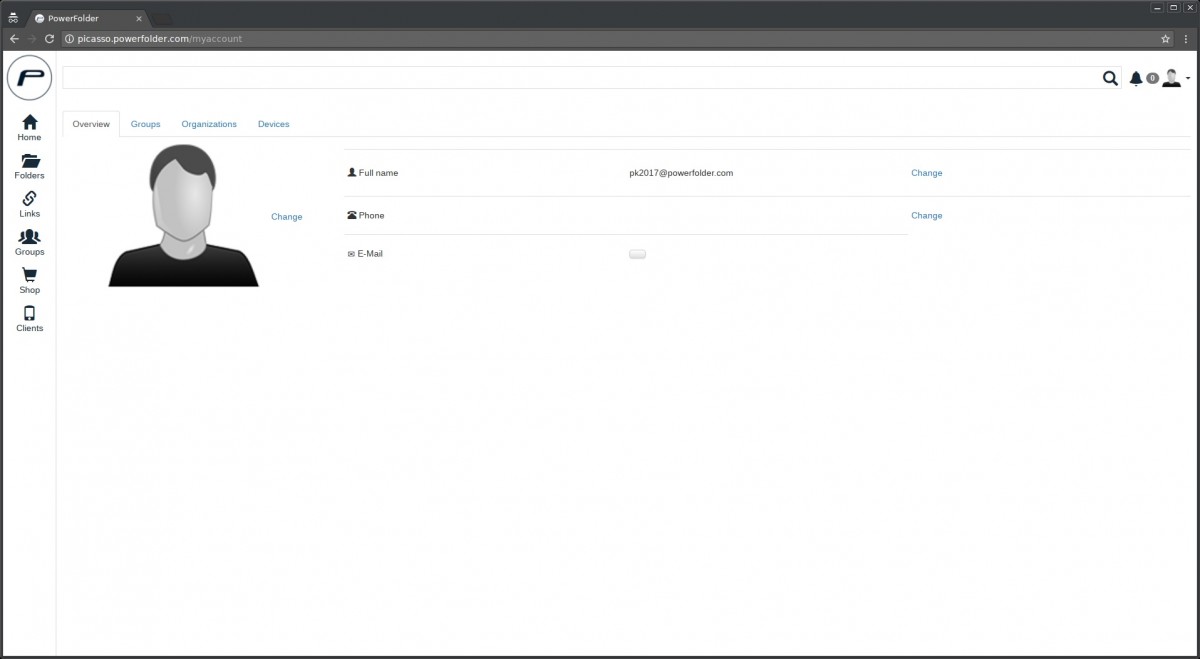This screenshot has height=659, width=1200.
Task: Click the Groups sidebar icon
Action: coord(29,236)
